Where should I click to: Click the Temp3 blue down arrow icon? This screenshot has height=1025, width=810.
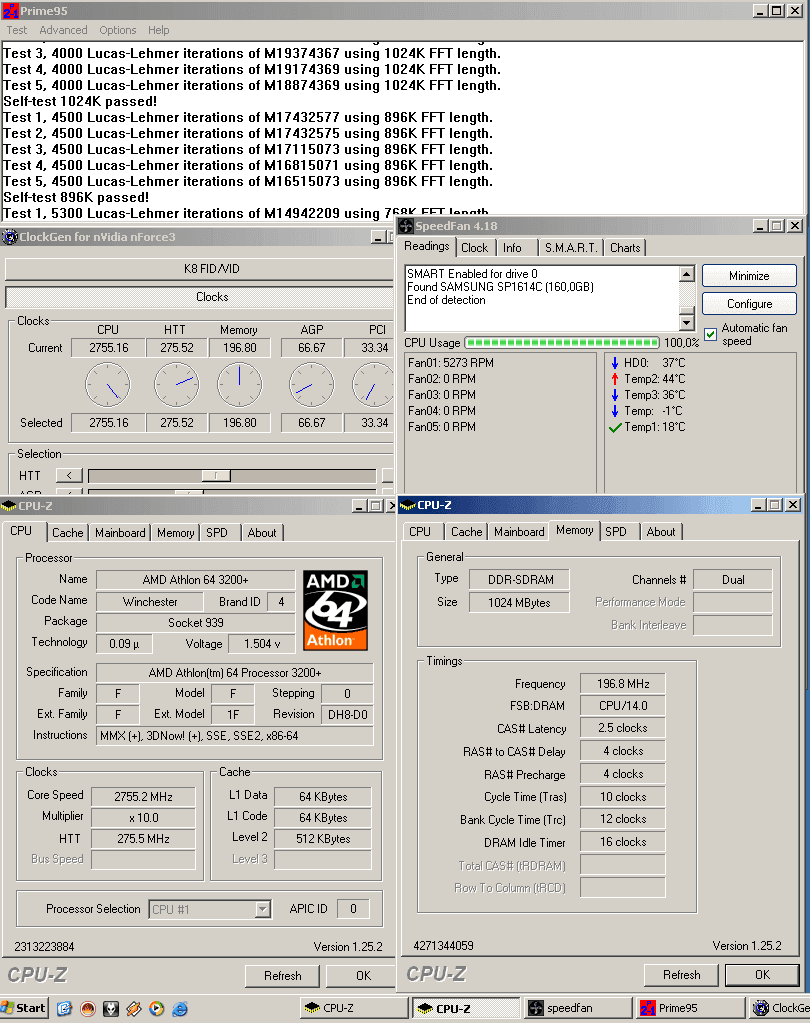coord(615,395)
